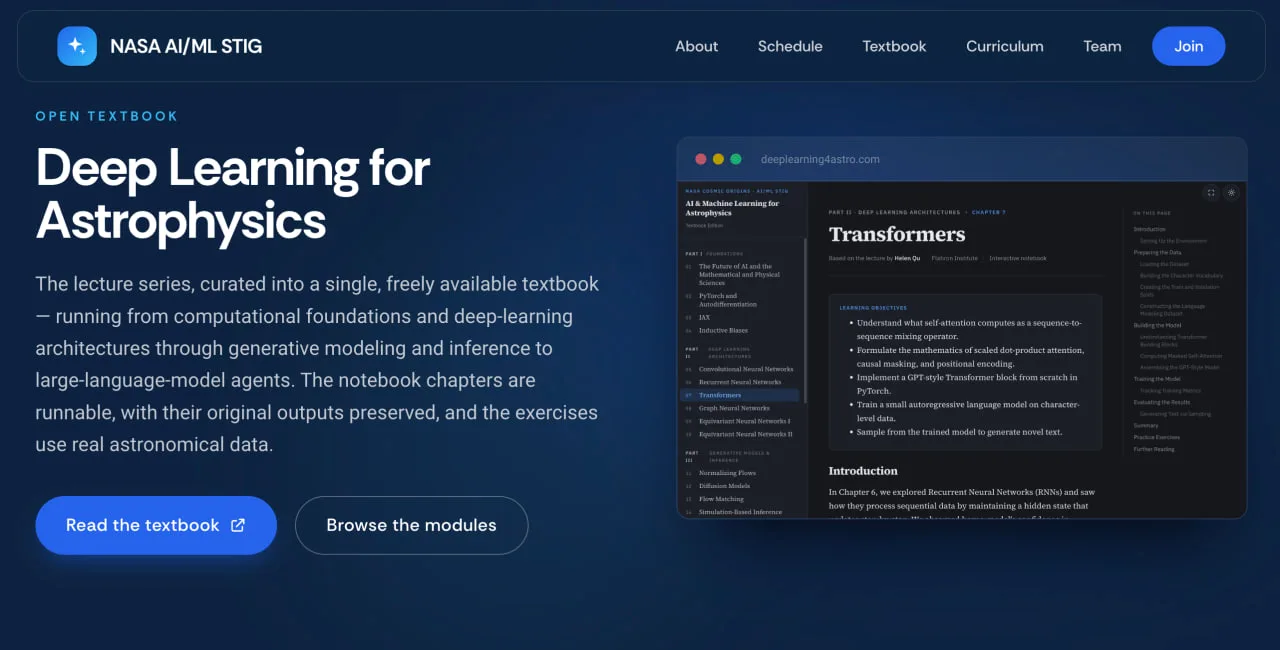The image size is (1280, 650).
Task: Click the Join button
Action: pos(1188,46)
